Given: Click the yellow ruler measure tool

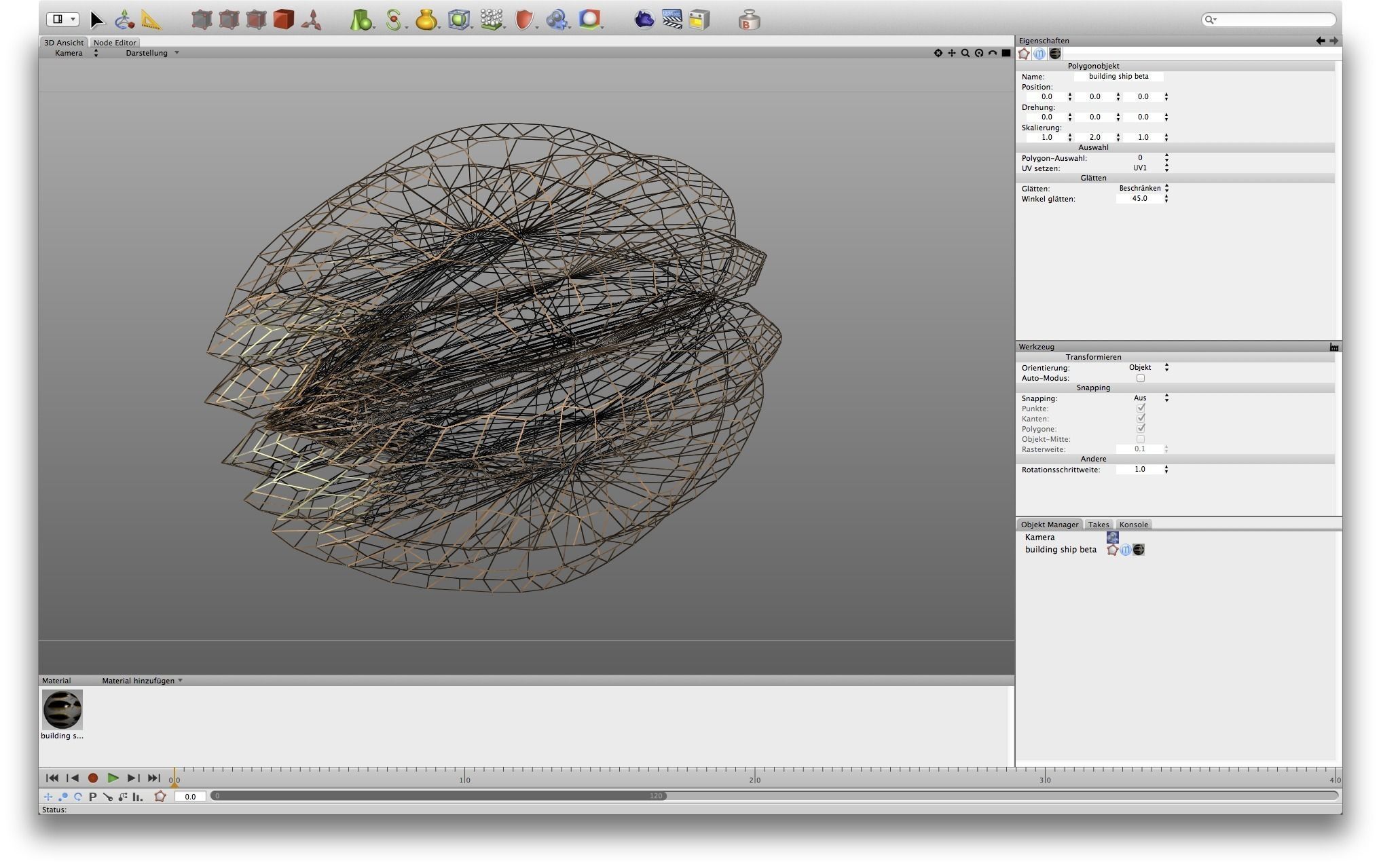Looking at the screenshot, I should (x=151, y=20).
